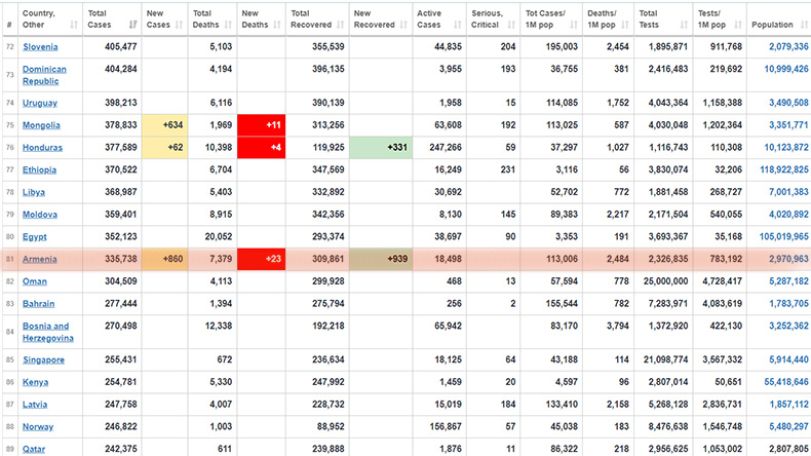Open the Slovenia country page

point(40,47)
